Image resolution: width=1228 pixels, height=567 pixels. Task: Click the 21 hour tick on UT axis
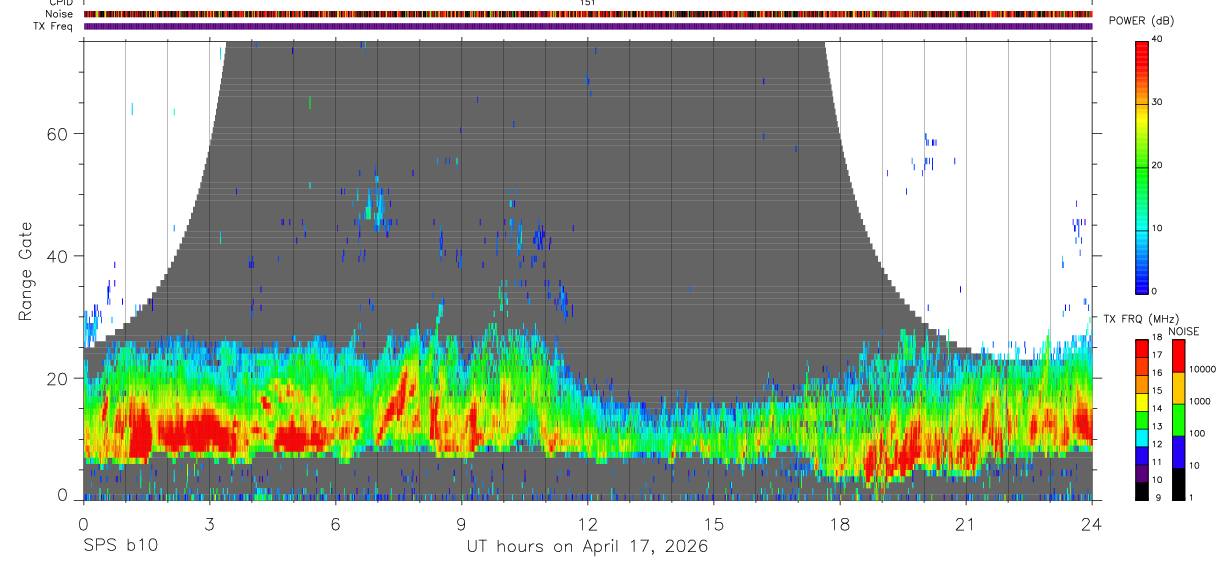click(965, 523)
